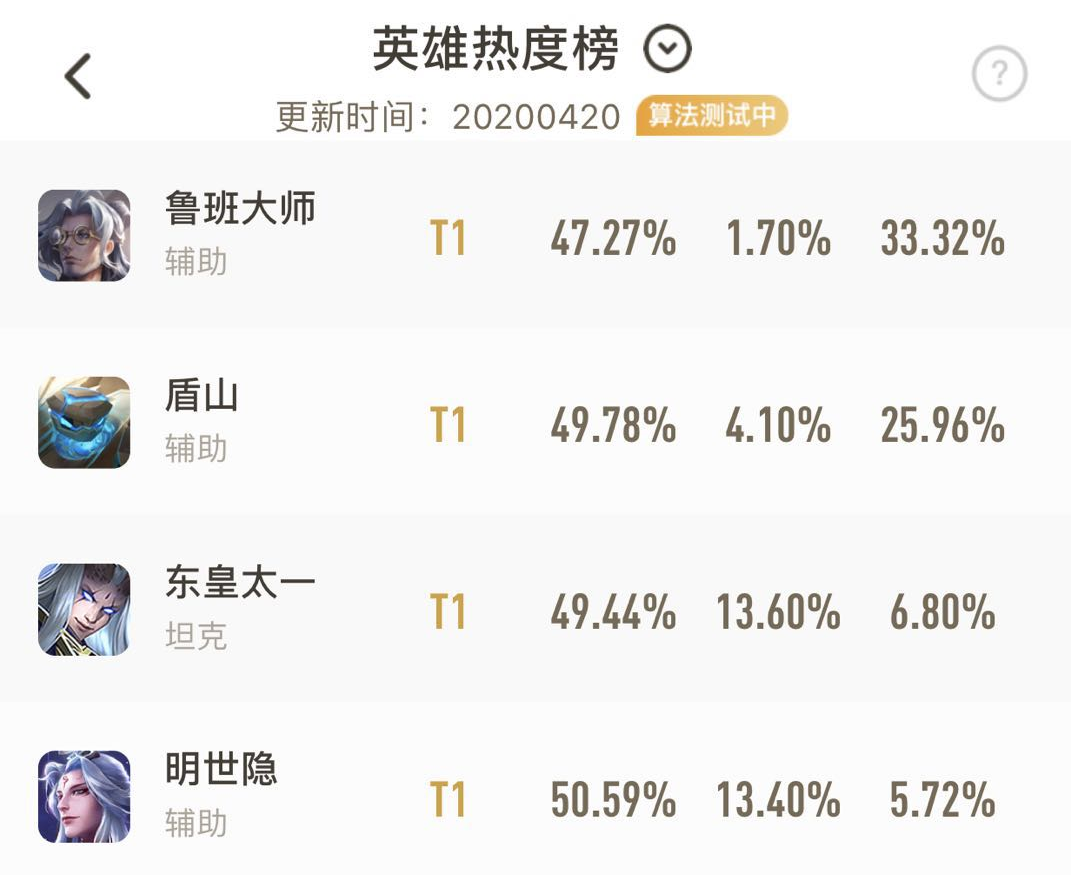The image size is (1071, 875).
Task: Open 明世隐 hero avatar
Action: coord(84,796)
